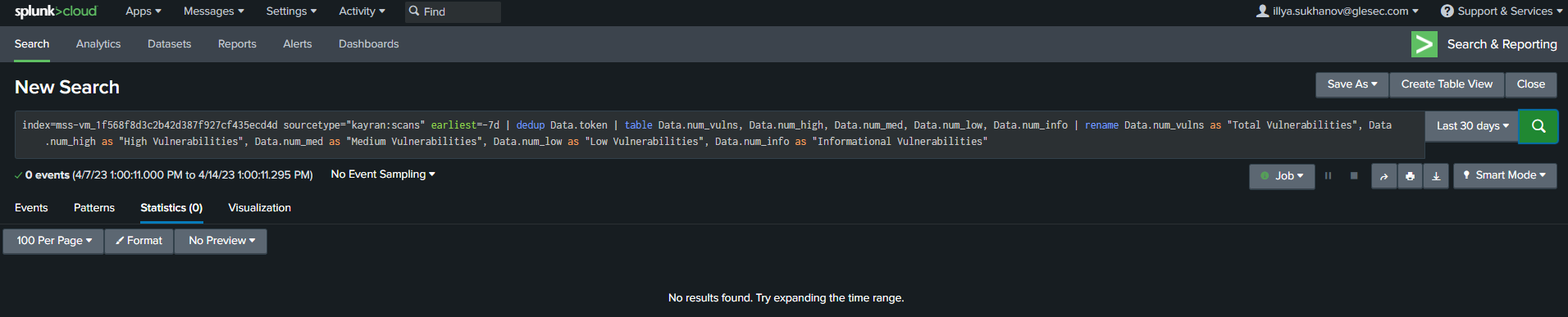Click the Search & Reporting app icon

coord(1424,44)
